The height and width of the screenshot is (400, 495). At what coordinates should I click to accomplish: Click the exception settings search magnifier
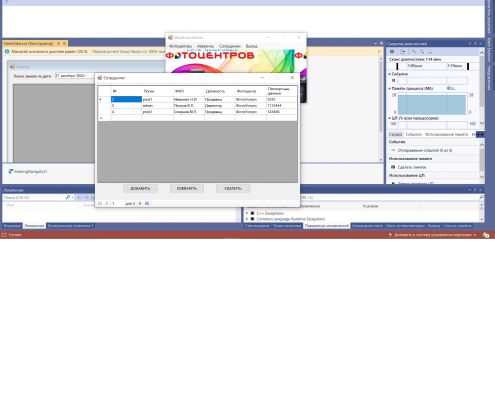(481, 197)
